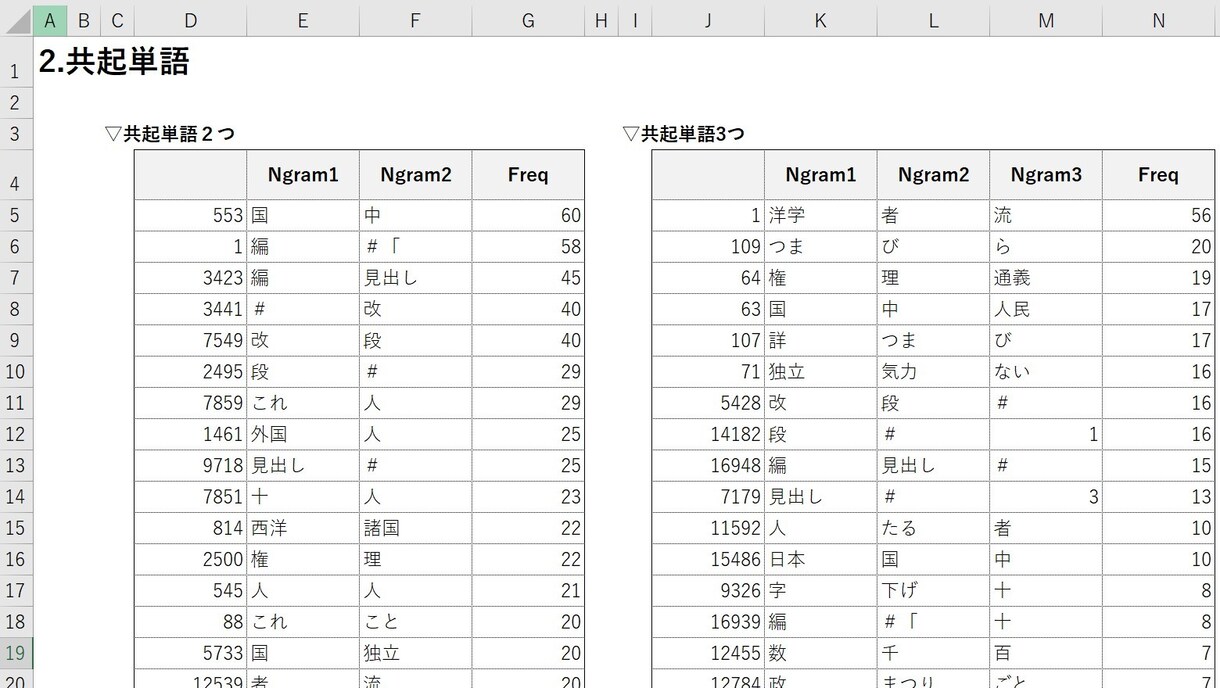Click cell containing 人民
Screen dimensions: 1220x688
[1046, 309]
